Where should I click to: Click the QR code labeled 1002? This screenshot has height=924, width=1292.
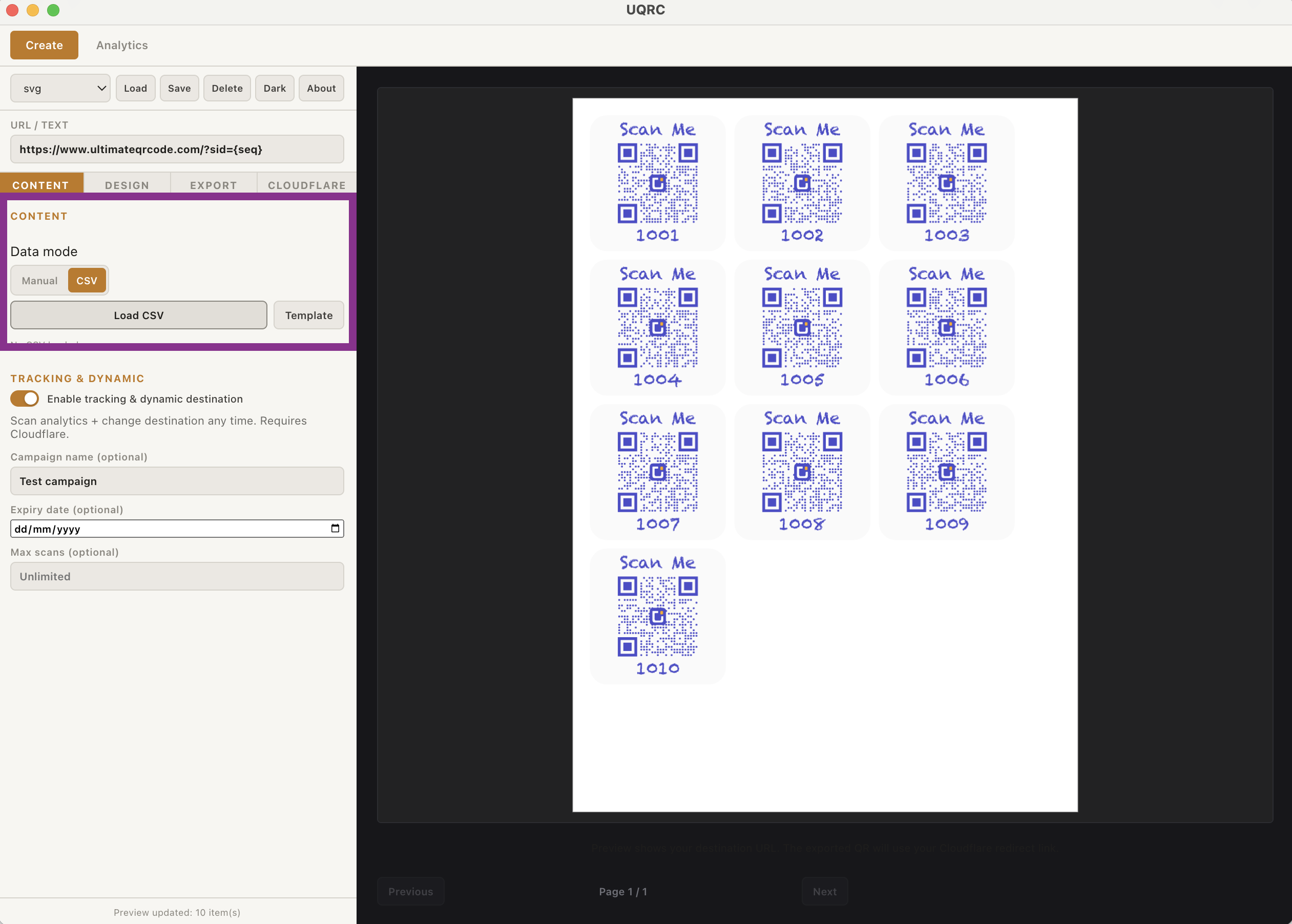[802, 183]
